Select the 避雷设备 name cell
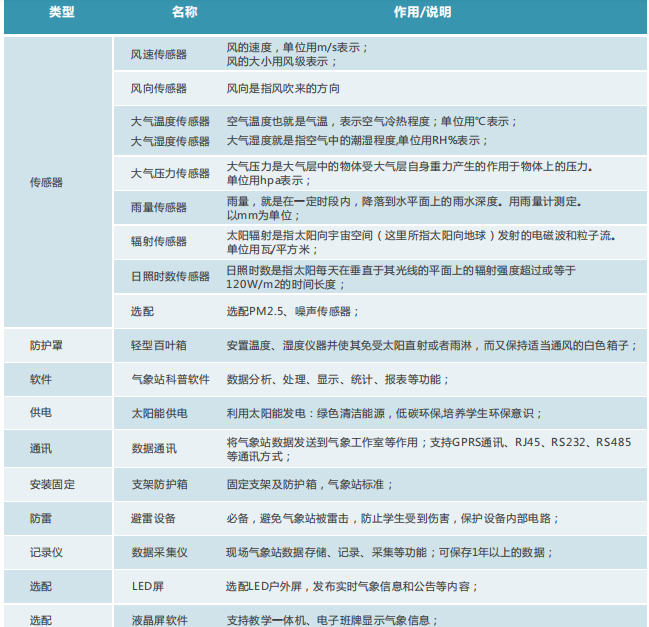Viewport: 649px width, 627px height. (x=153, y=518)
